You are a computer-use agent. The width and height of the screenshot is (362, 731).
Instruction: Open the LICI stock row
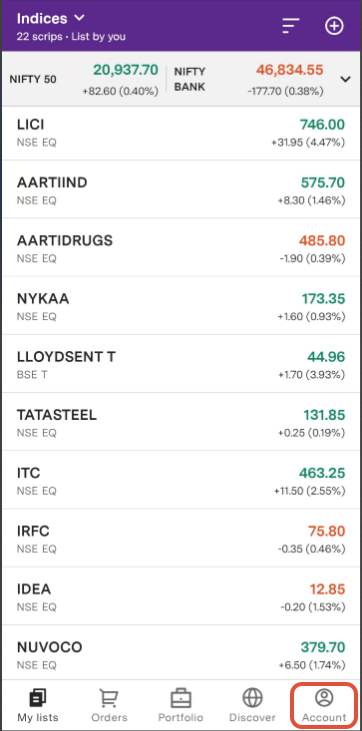pos(181,132)
